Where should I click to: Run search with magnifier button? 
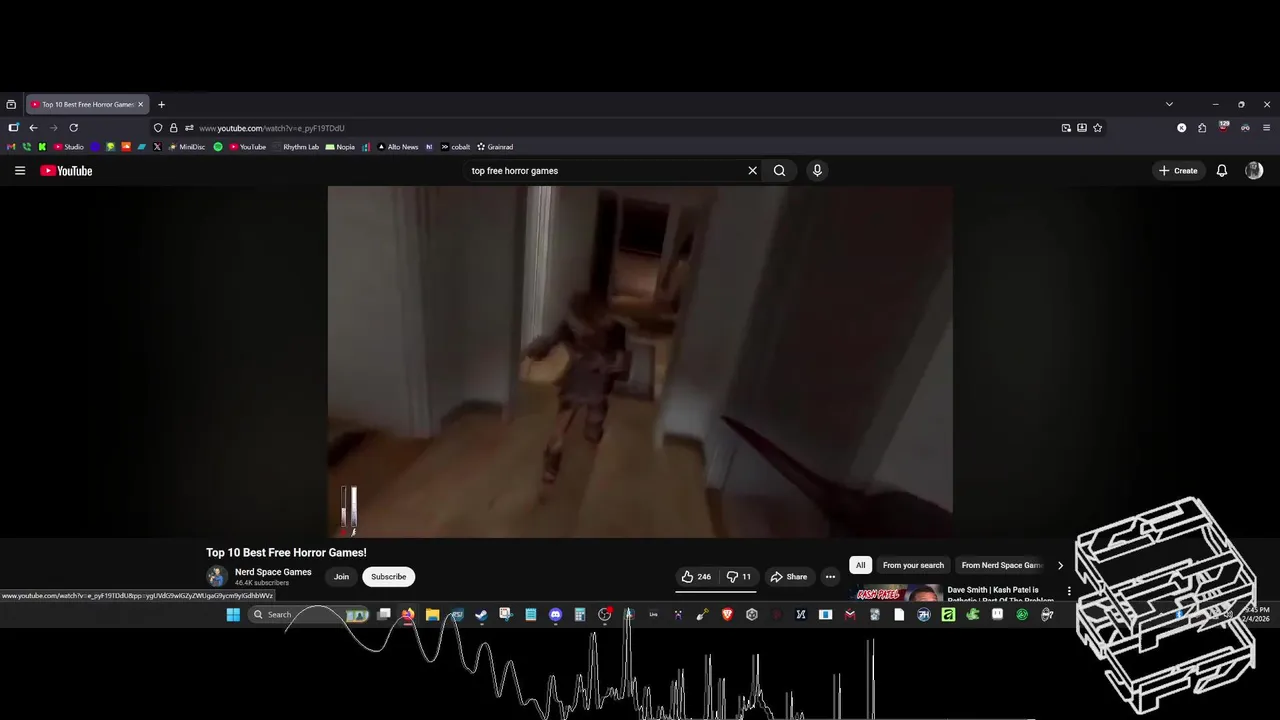[x=779, y=171]
